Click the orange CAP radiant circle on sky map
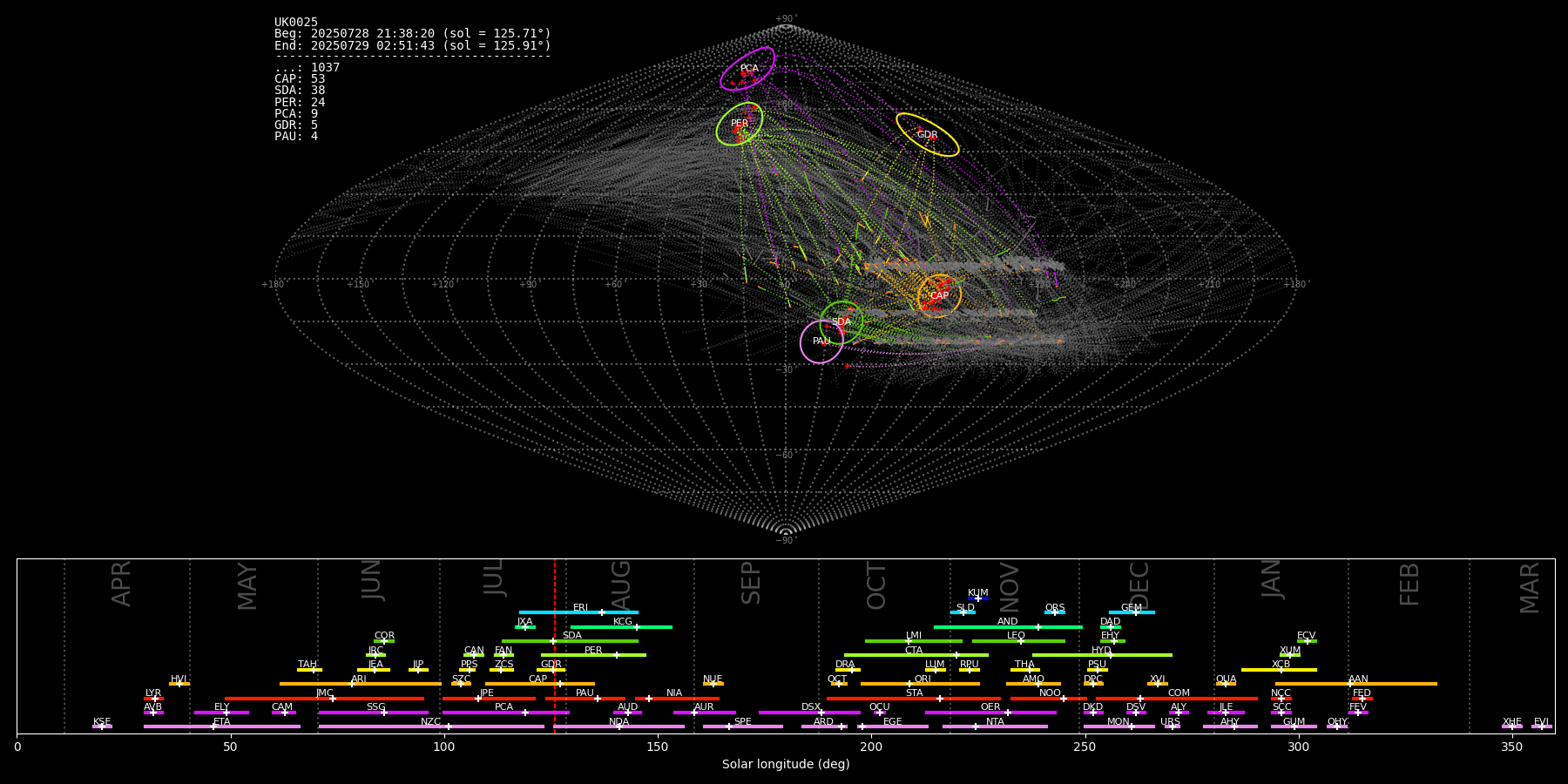The height and width of the screenshot is (784, 1568). click(x=940, y=295)
